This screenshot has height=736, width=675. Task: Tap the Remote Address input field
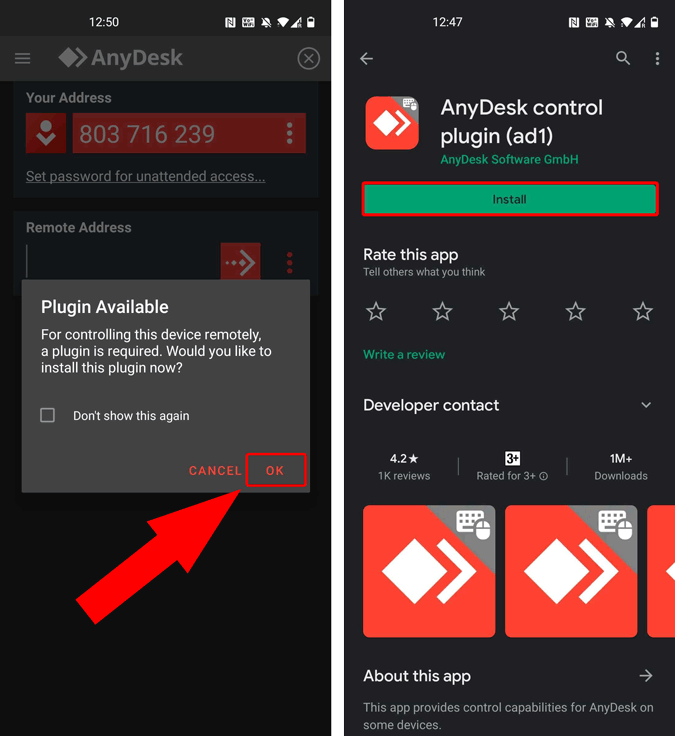pyautogui.click(x=122, y=261)
